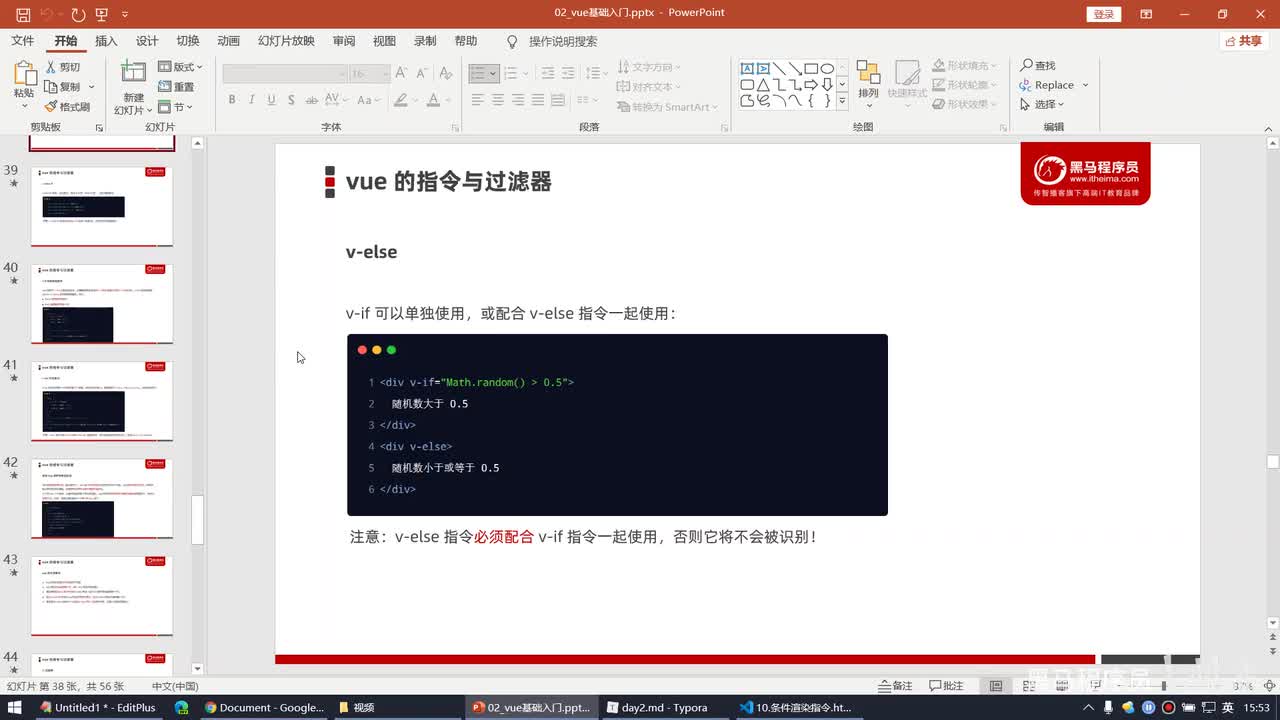Click the Copy (复制) button
Viewport: 1280px width, 720px height.
click(63, 87)
